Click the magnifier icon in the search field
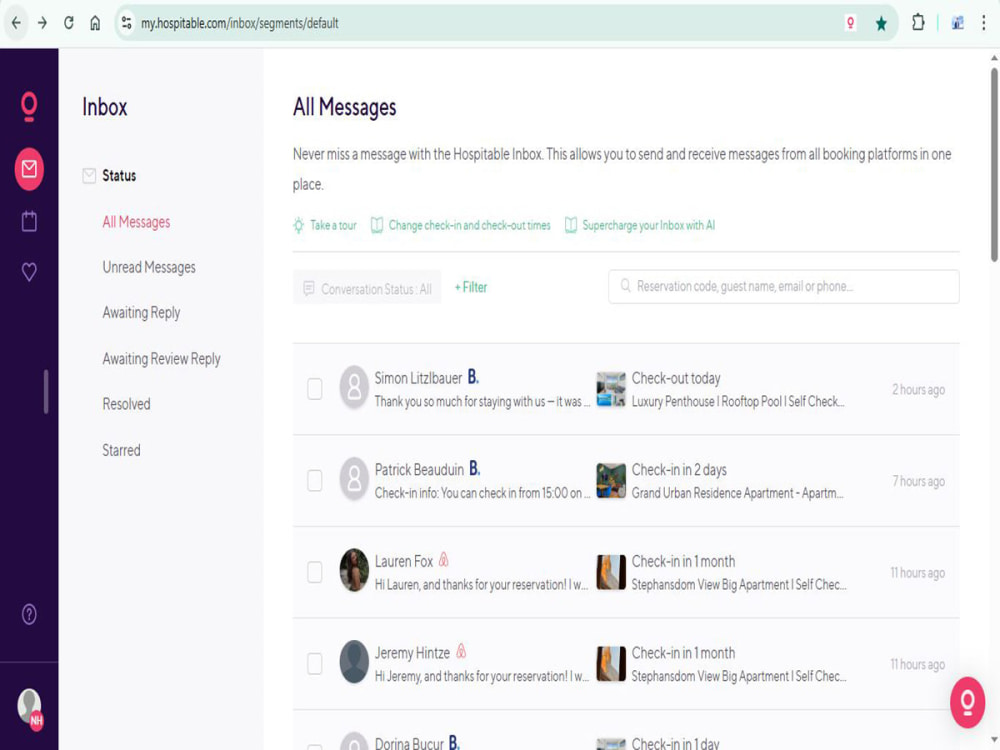 click(x=626, y=286)
